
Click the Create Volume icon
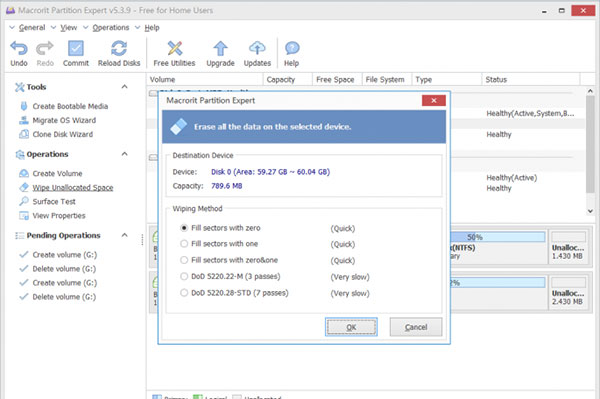(x=24, y=173)
